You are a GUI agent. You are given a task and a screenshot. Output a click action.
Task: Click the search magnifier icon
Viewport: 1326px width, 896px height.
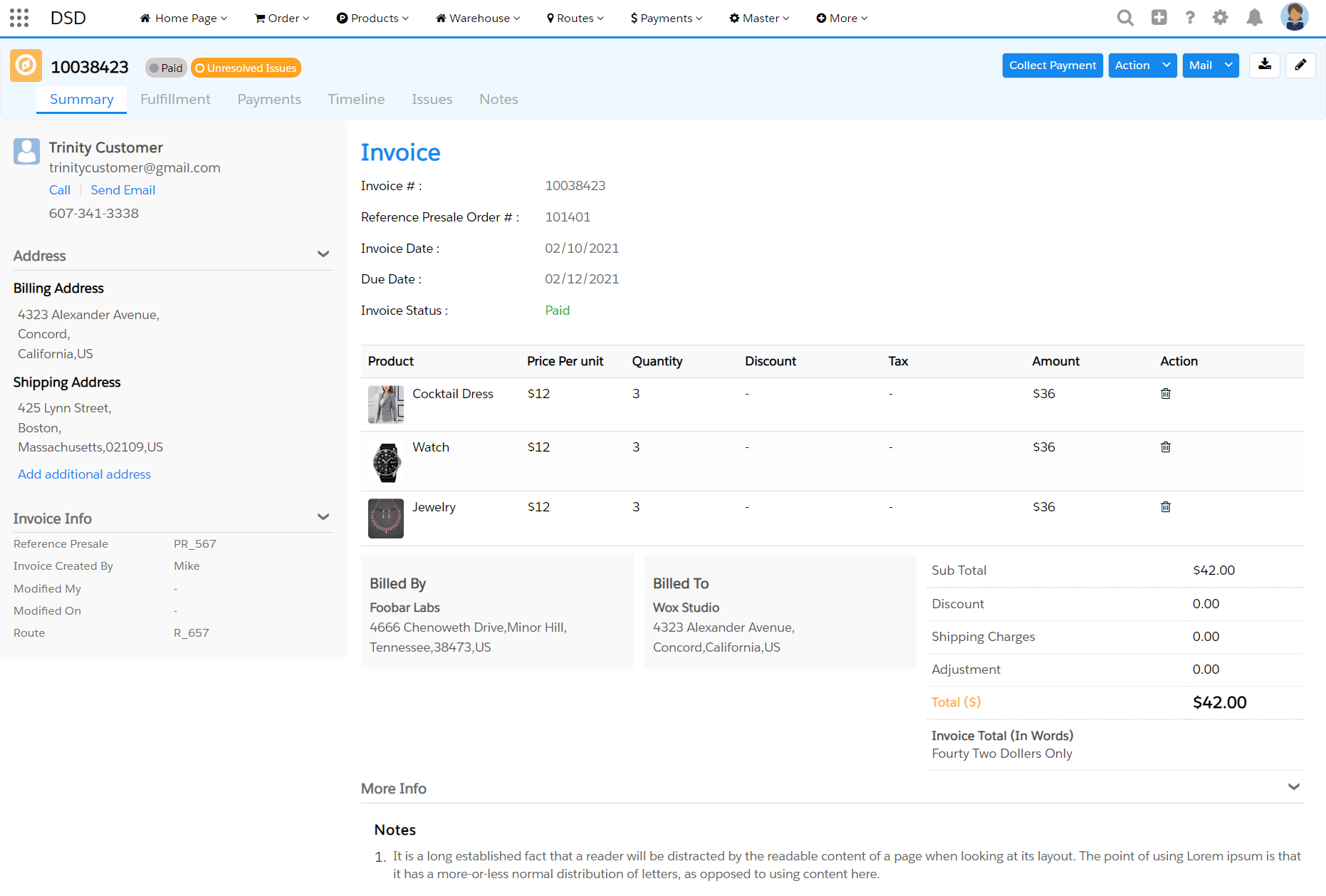tap(1125, 17)
